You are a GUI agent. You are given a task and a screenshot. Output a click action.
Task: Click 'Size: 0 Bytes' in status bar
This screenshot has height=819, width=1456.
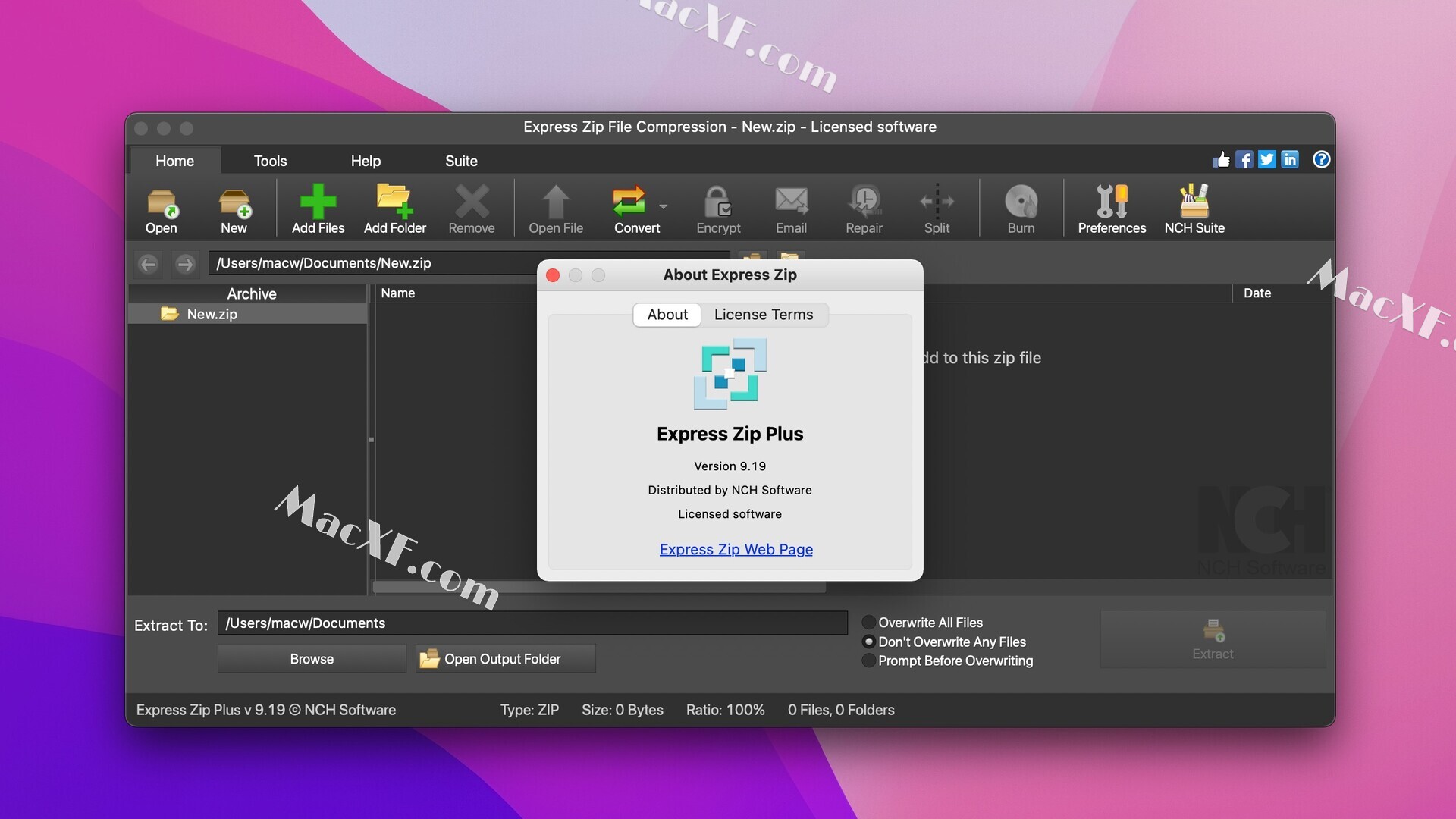coord(623,710)
